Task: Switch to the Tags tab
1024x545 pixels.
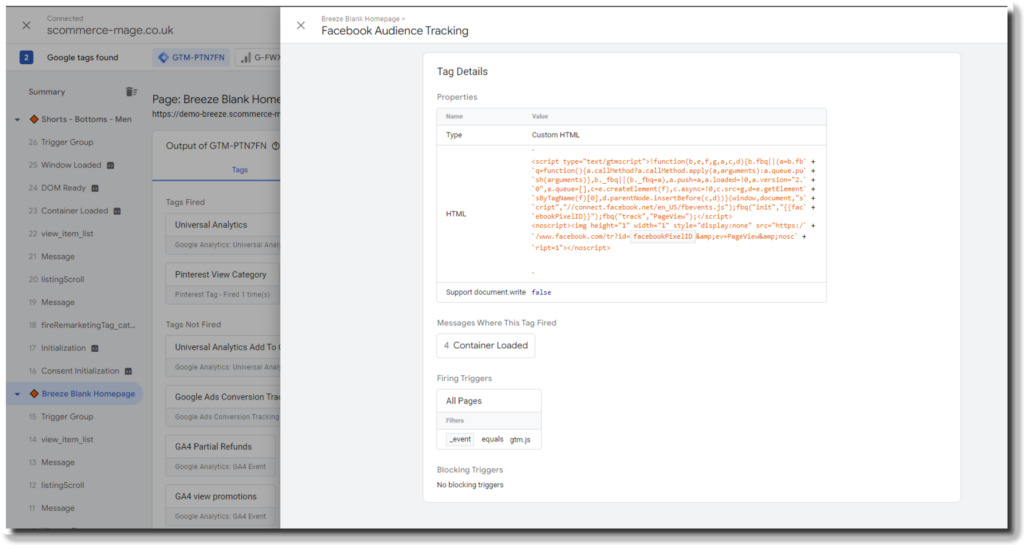Action: point(240,170)
